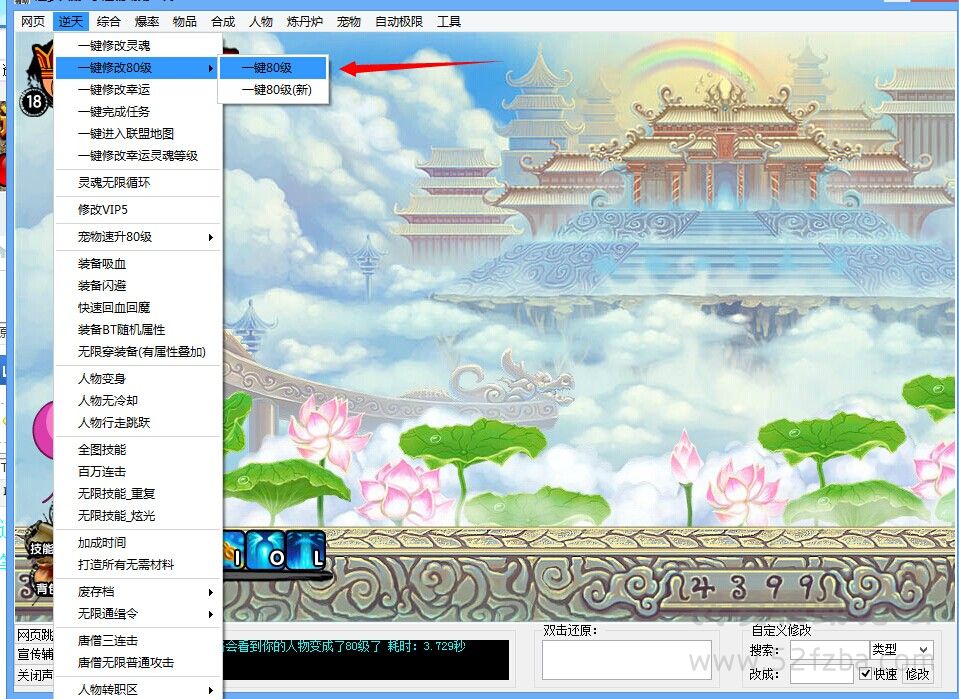This screenshot has width=959, height=699.
Task: Choose 一键80级(新) option
Action: [x=276, y=90]
